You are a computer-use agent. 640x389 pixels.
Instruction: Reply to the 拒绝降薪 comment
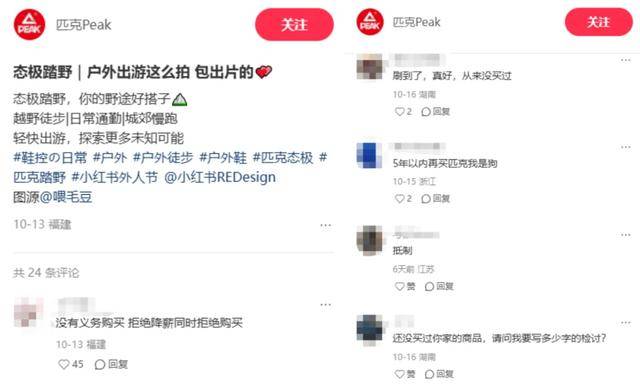111,364
